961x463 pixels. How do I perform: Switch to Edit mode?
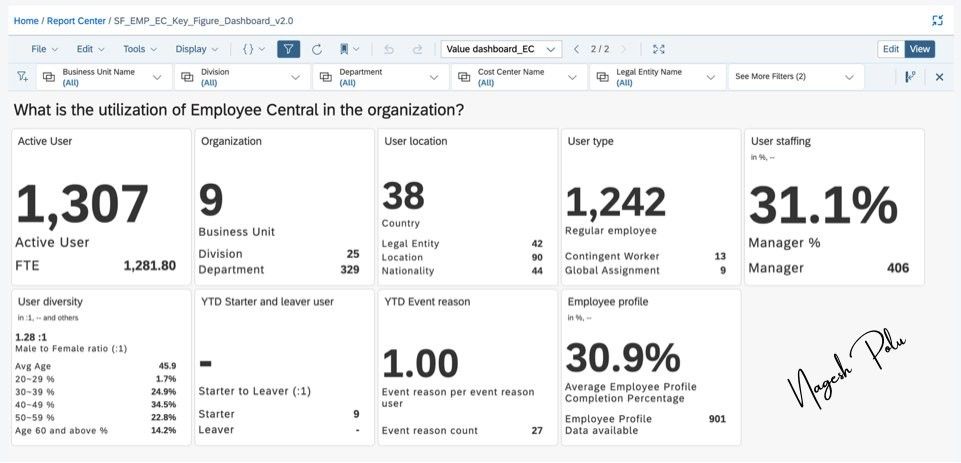(x=891, y=49)
